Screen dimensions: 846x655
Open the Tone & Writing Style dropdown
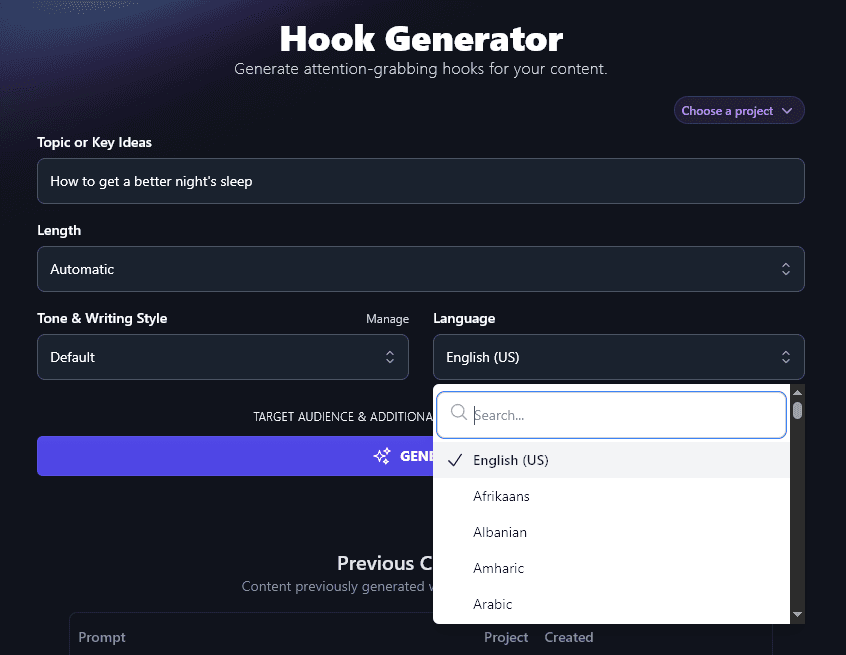pos(222,357)
